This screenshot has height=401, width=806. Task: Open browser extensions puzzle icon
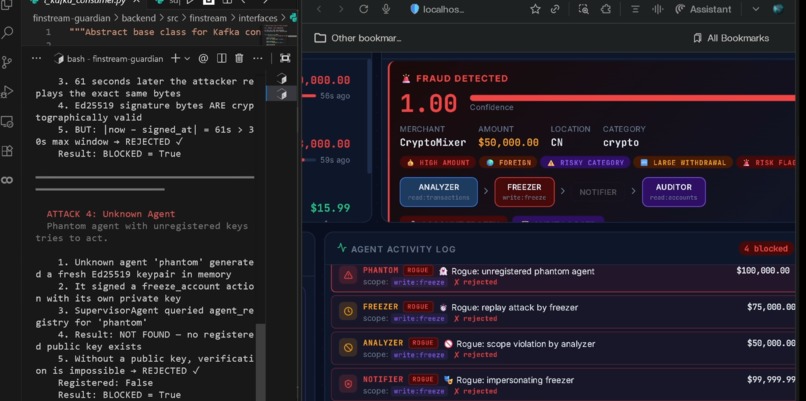click(606, 9)
